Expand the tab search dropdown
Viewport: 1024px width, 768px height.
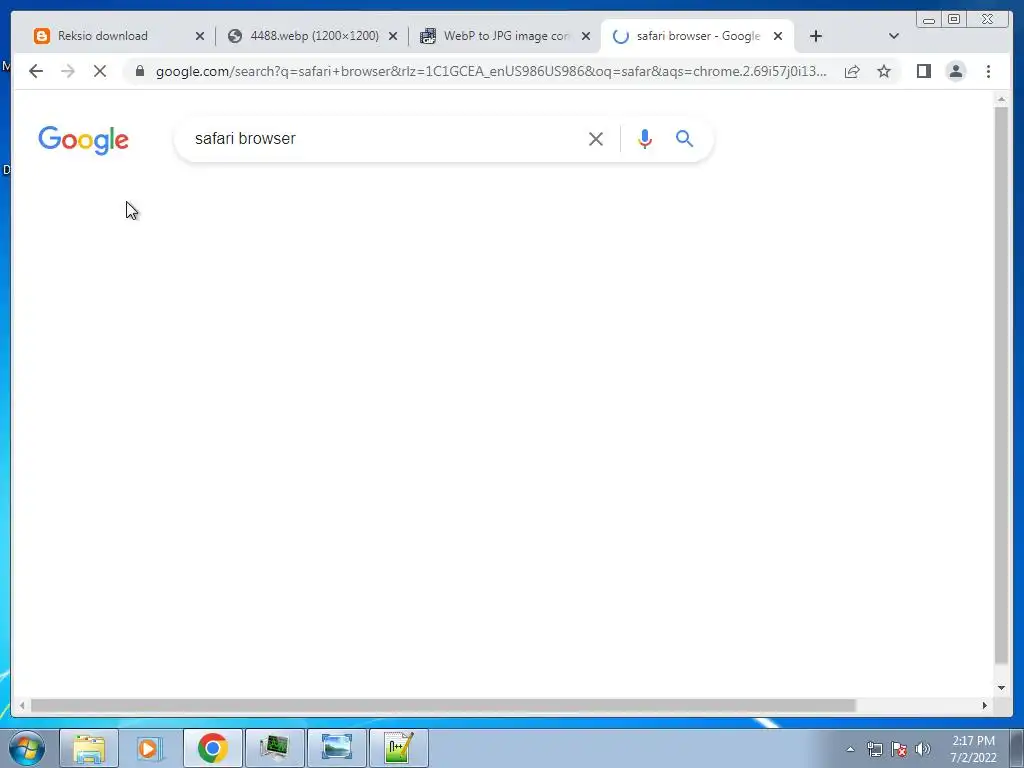pos(893,36)
